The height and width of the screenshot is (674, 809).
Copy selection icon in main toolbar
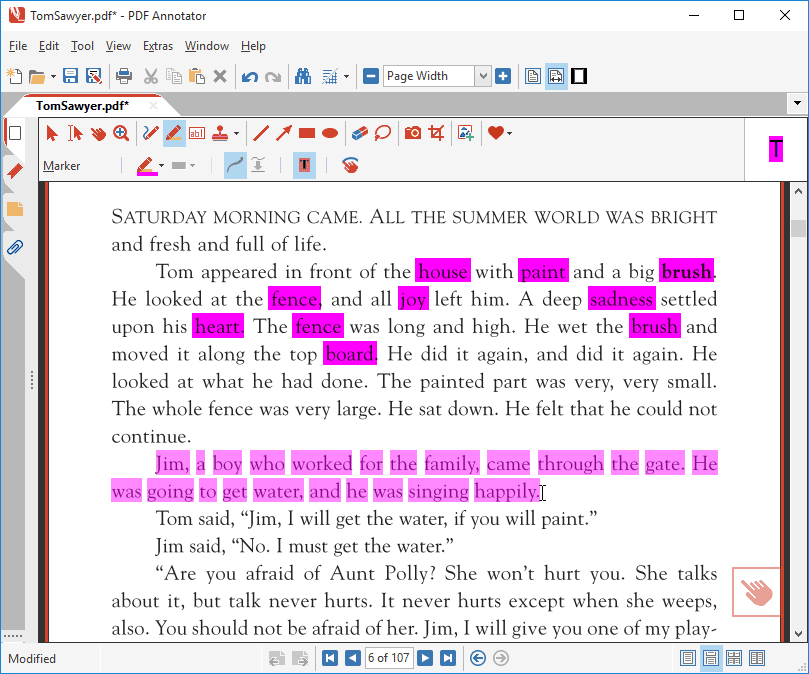pyautogui.click(x=173, y=76)
